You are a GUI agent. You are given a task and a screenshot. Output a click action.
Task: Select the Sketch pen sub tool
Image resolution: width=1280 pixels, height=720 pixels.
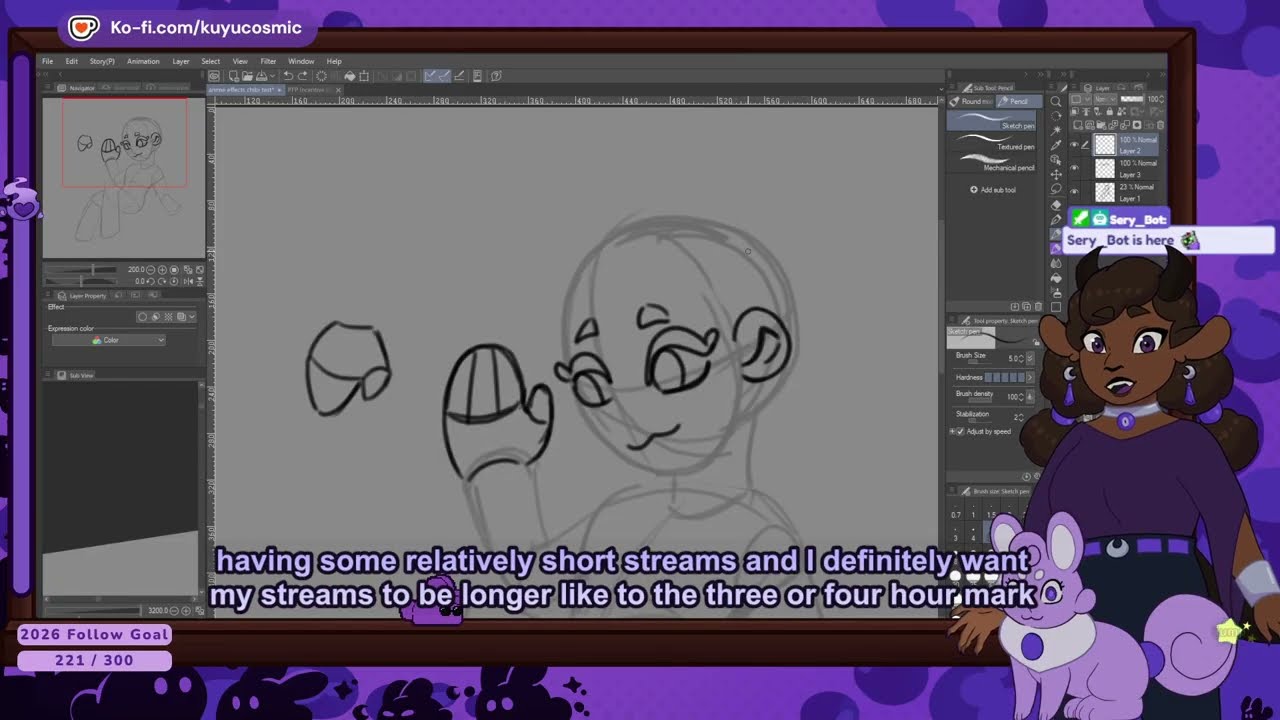click(x=992, y=120)
